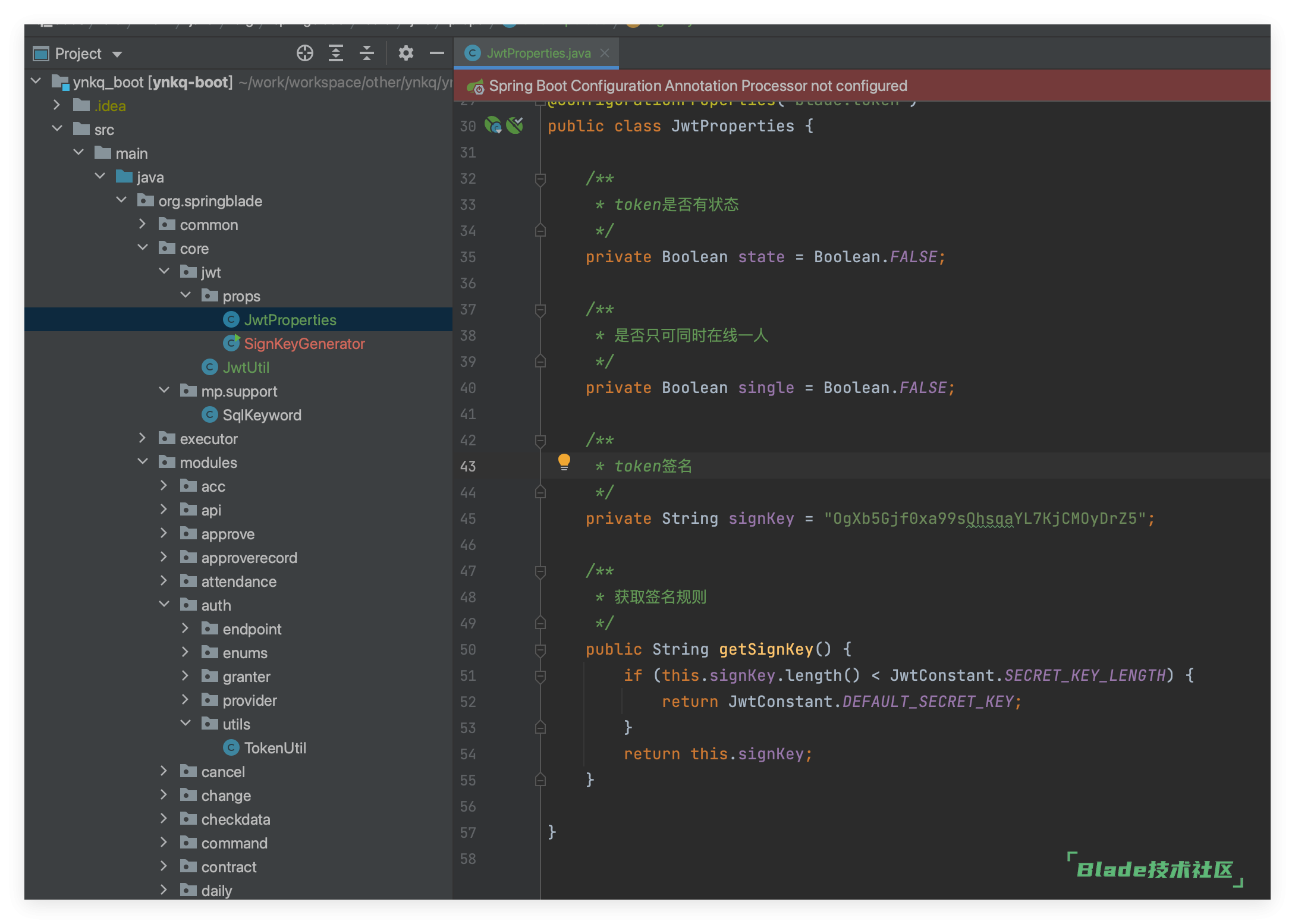This screenshot has height=924, width=1295.
Task: Fold the javadoc comment starting at line 47
Action: [540, 571]
